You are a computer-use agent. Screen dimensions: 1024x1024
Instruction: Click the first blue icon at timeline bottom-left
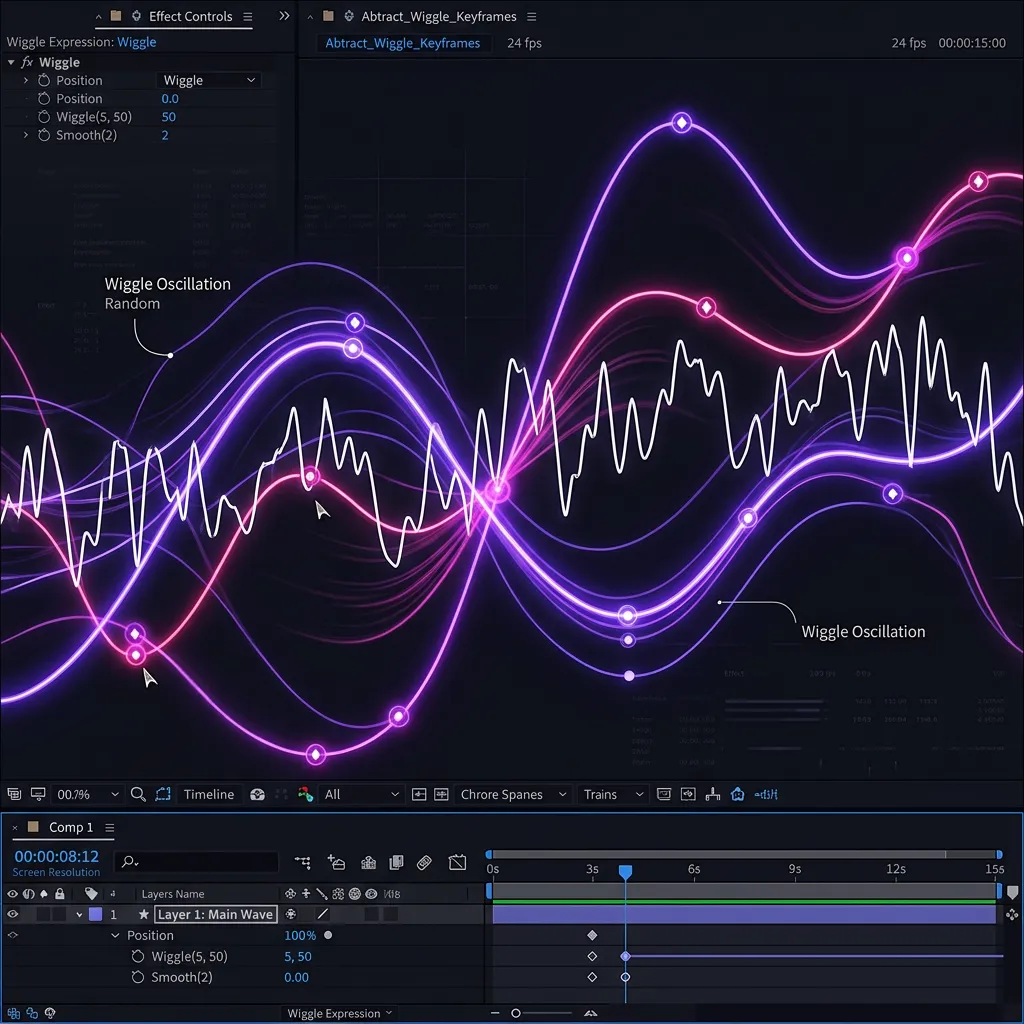pyautogui.click(x=14, y=1013)
